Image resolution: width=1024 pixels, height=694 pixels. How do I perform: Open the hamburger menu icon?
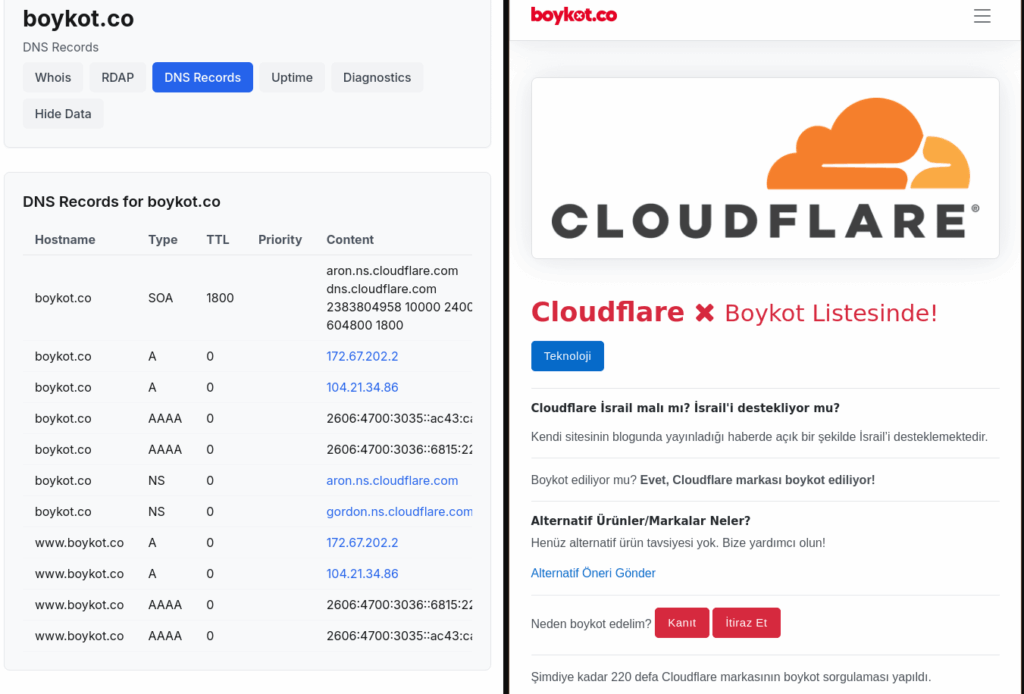982,16
